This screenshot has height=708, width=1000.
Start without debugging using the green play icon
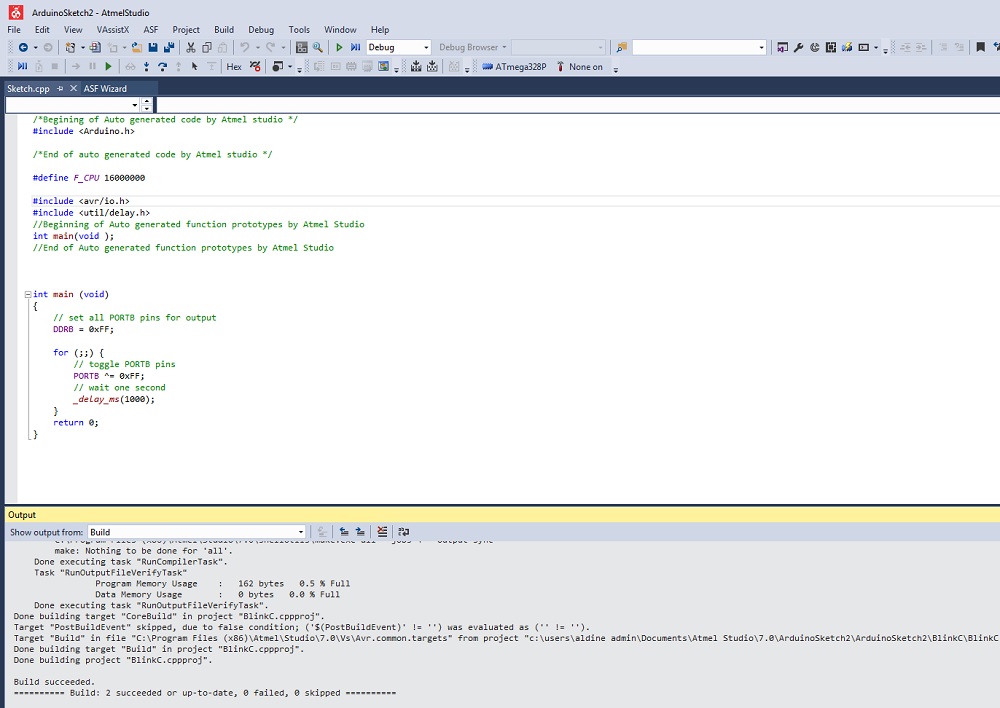[x=339, y=47]
